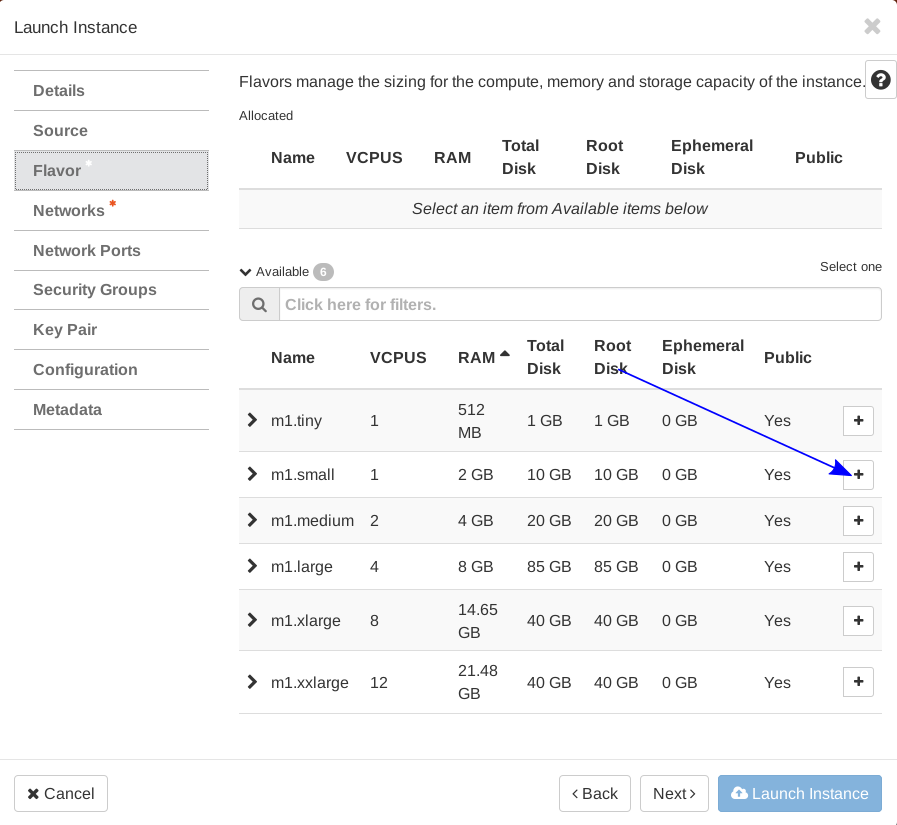Collapse the Available flavors section
The width and height of the screenshot is (897, 825).
(245, 272)
